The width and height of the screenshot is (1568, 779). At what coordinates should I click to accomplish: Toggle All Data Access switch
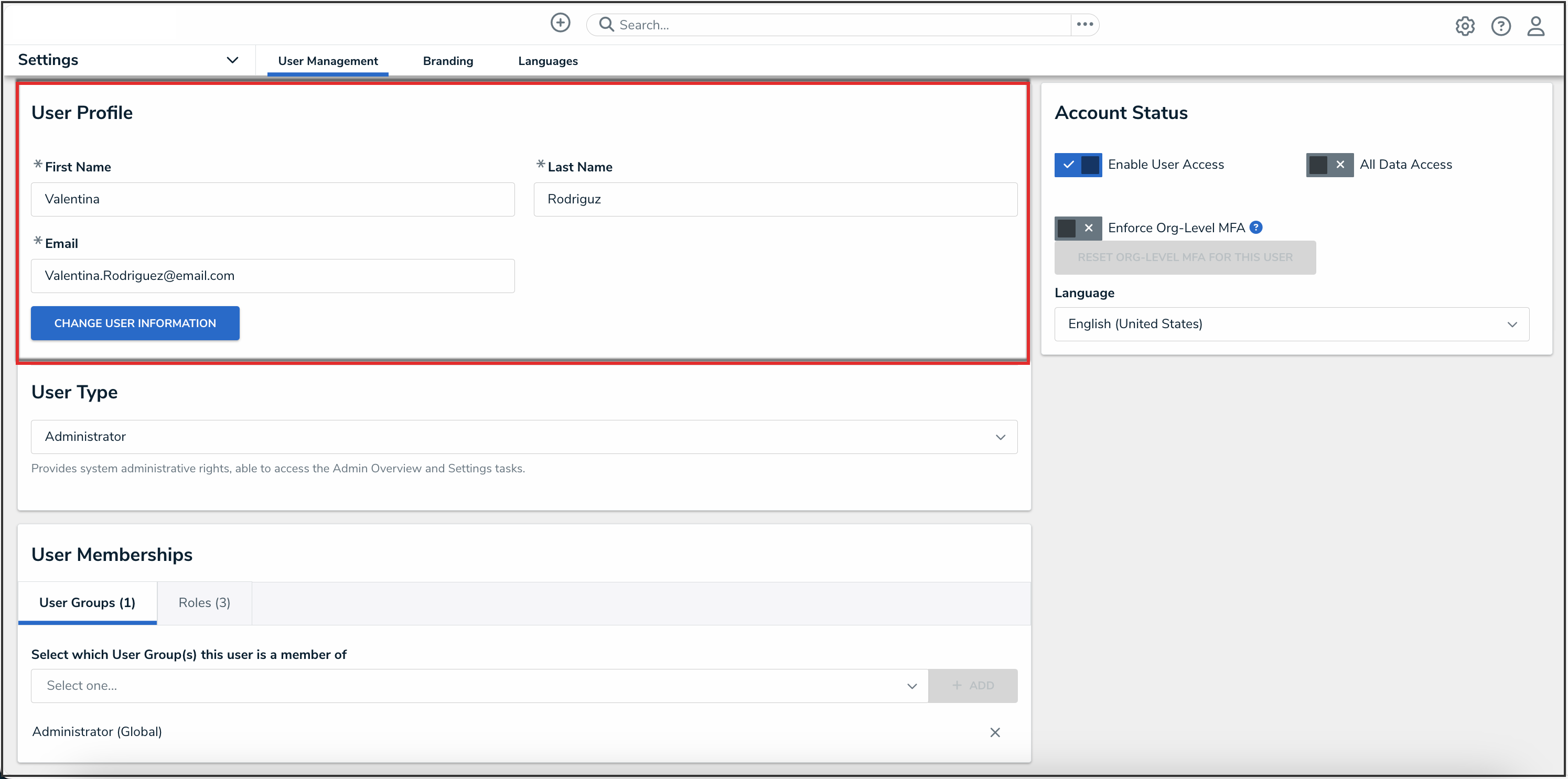pos(1329,165)
